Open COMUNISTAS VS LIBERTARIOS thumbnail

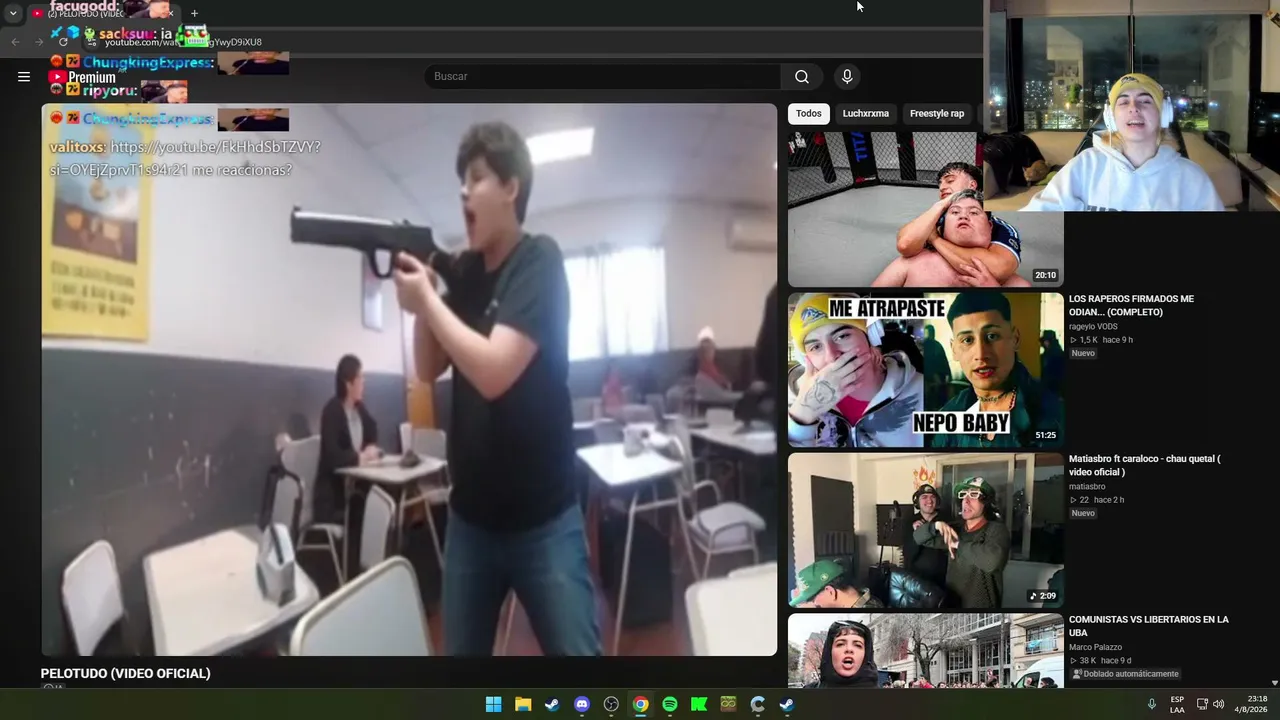[x=925, y=651]
